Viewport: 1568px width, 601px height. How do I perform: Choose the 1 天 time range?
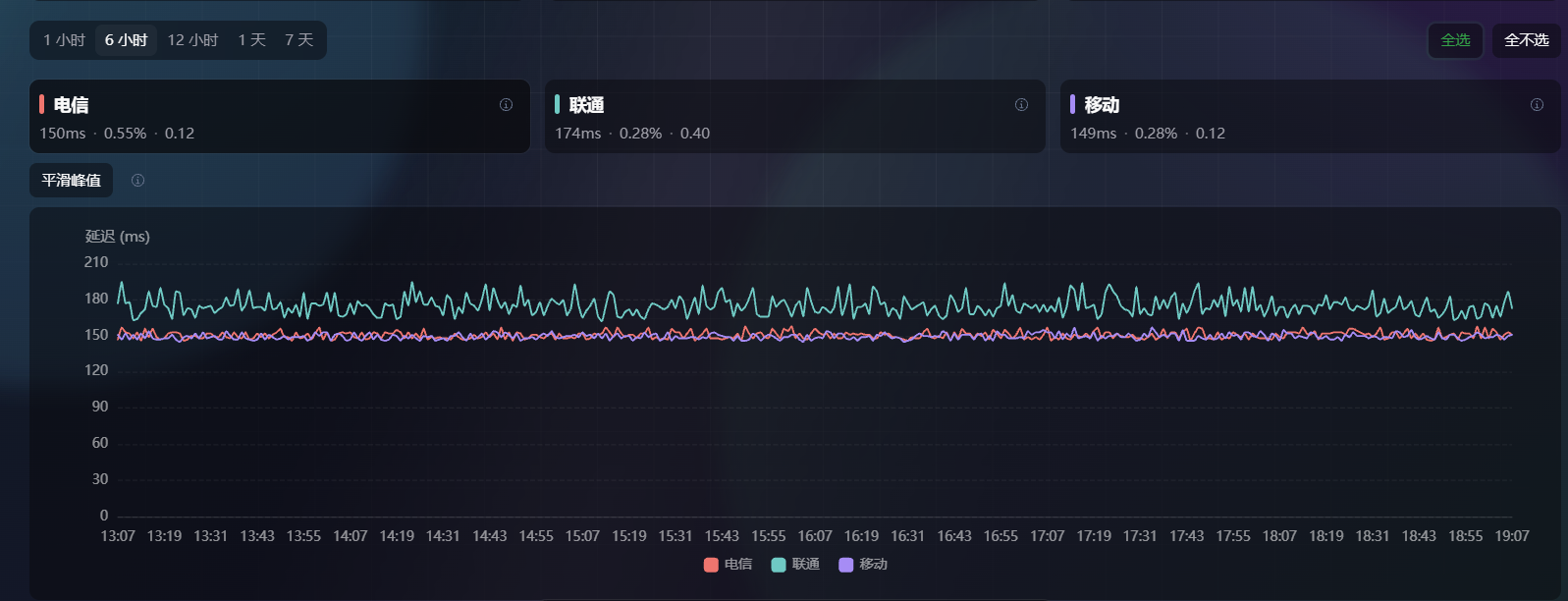click(x=251, y=40)
